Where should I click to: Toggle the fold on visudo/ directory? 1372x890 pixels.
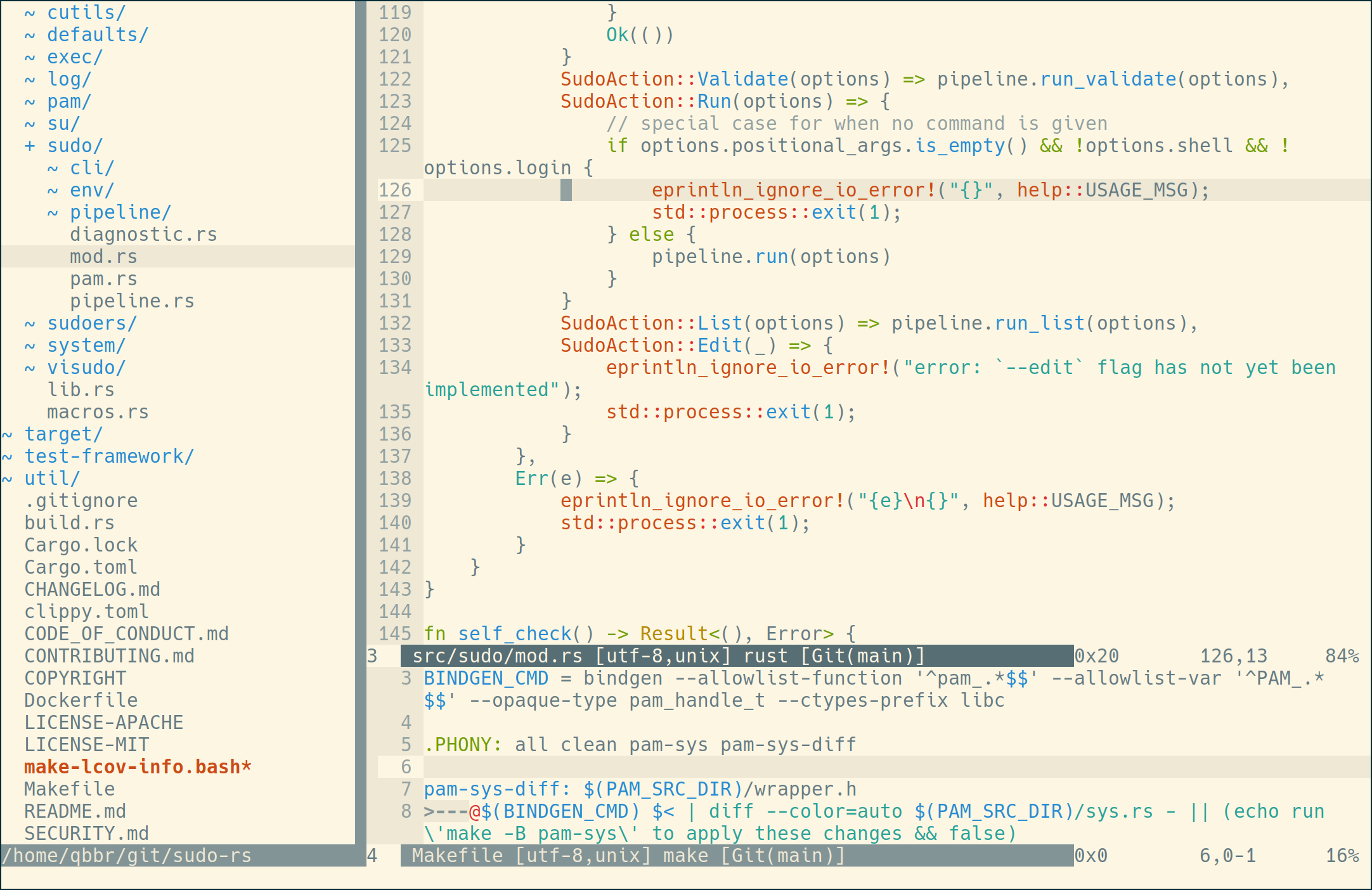[x=29, y=367]
